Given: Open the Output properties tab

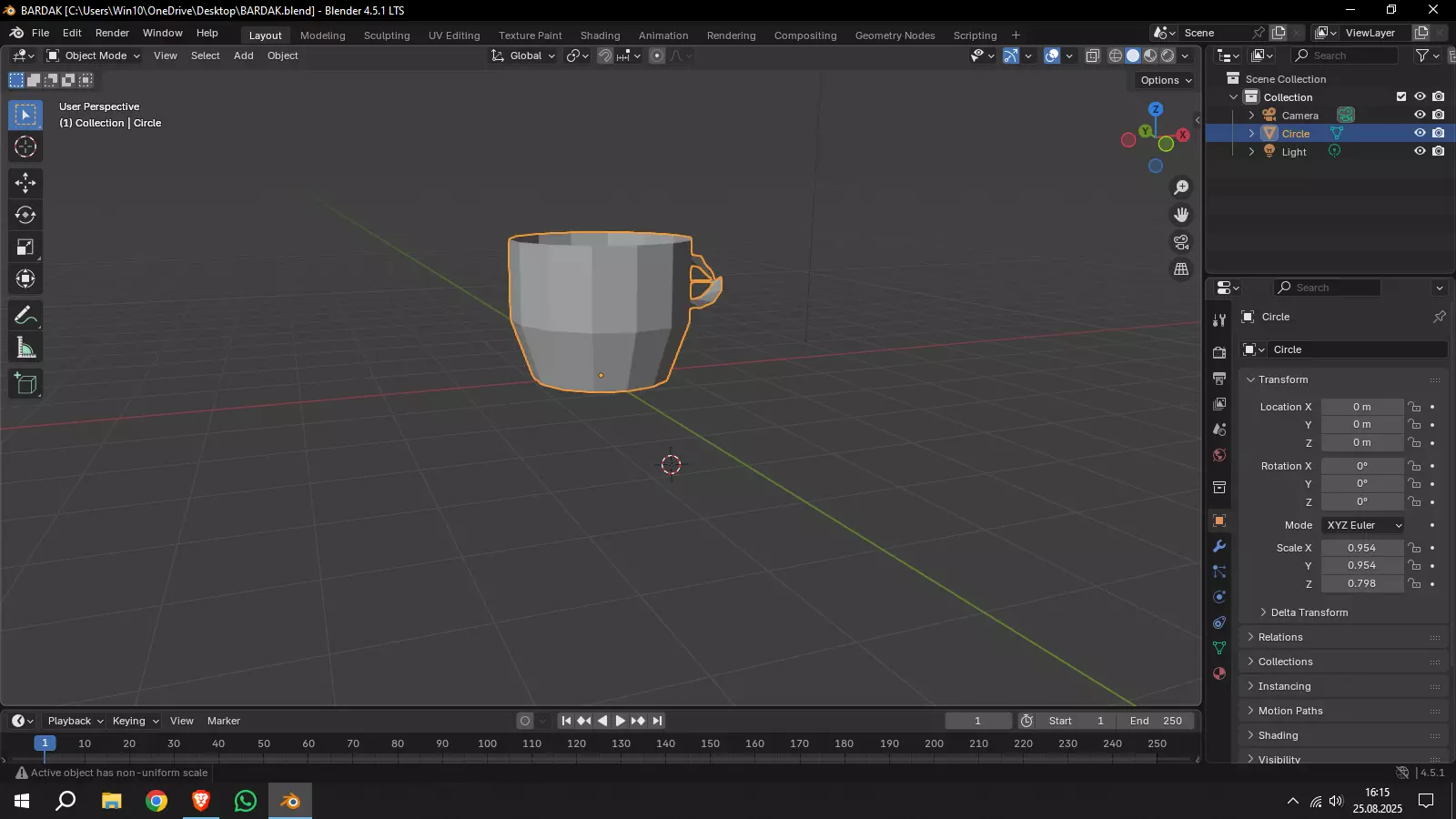Looking at the screenshot, I should click(x=1219, y=378).
